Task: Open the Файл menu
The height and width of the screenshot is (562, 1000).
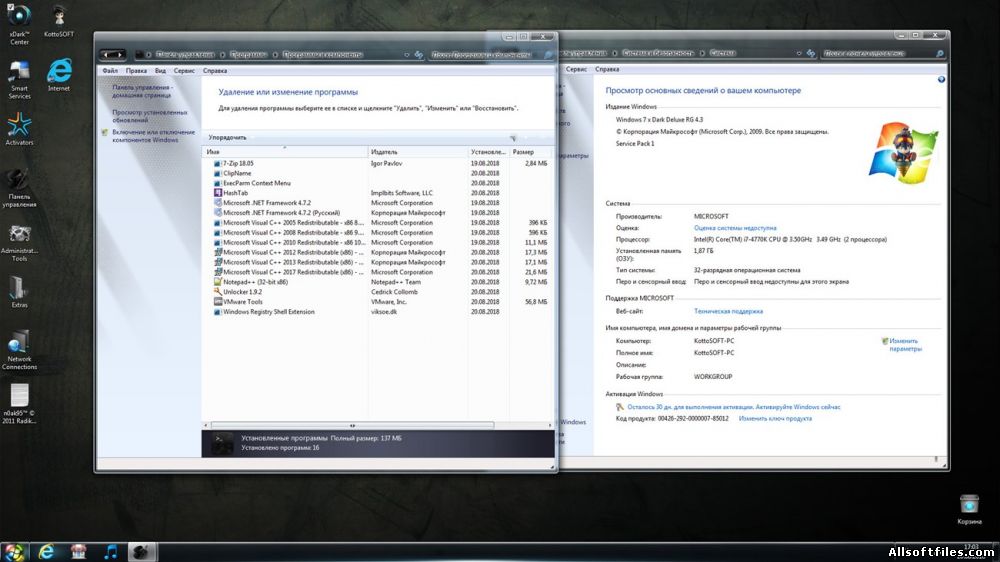Action: click(110, 71)
